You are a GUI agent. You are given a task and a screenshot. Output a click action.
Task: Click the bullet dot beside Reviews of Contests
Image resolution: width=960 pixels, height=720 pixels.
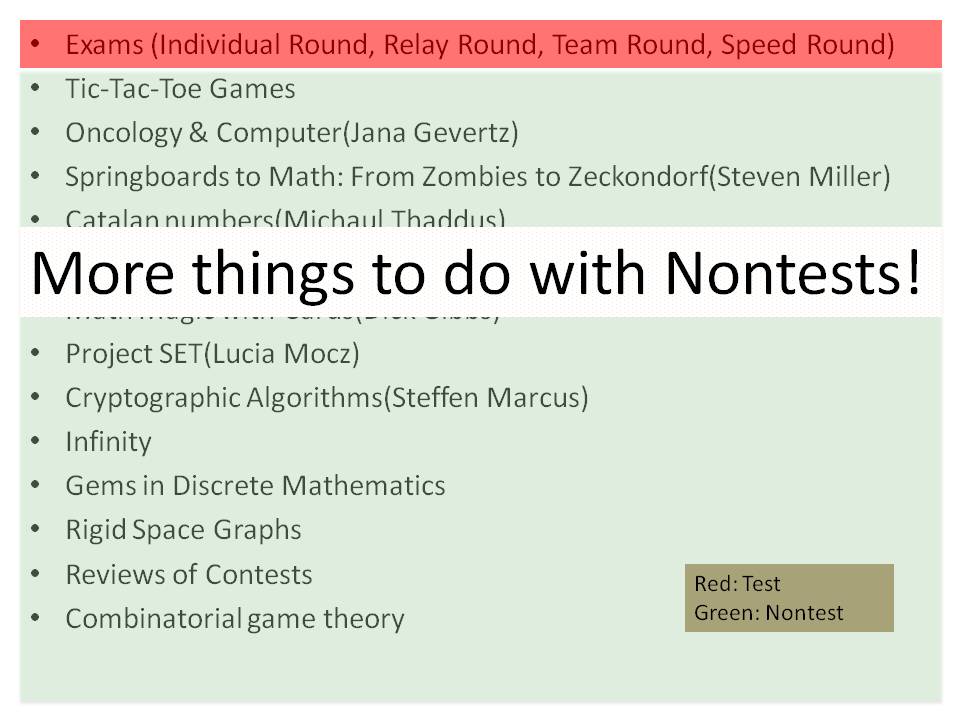pos(36,575)
